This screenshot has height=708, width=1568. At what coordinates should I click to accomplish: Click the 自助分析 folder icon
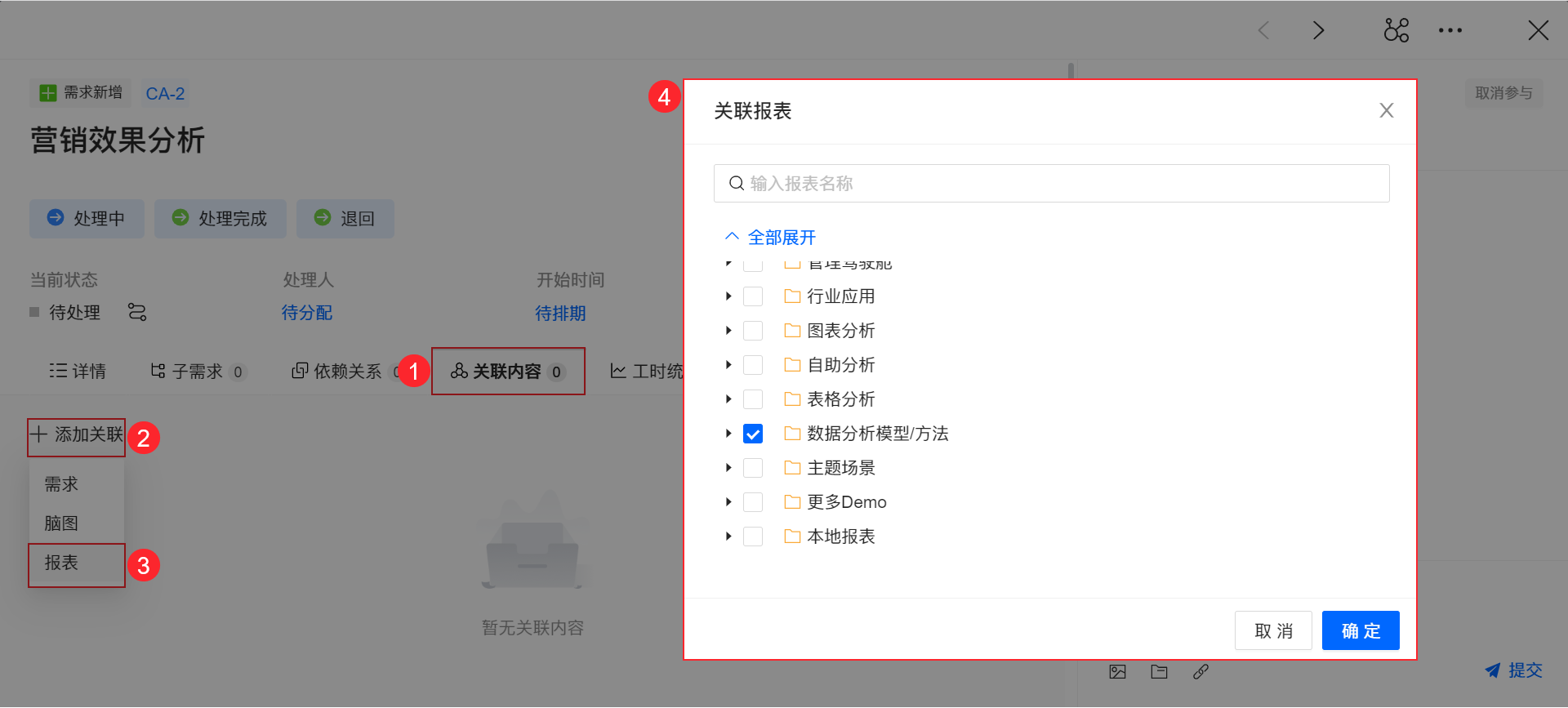click(792, 365)
